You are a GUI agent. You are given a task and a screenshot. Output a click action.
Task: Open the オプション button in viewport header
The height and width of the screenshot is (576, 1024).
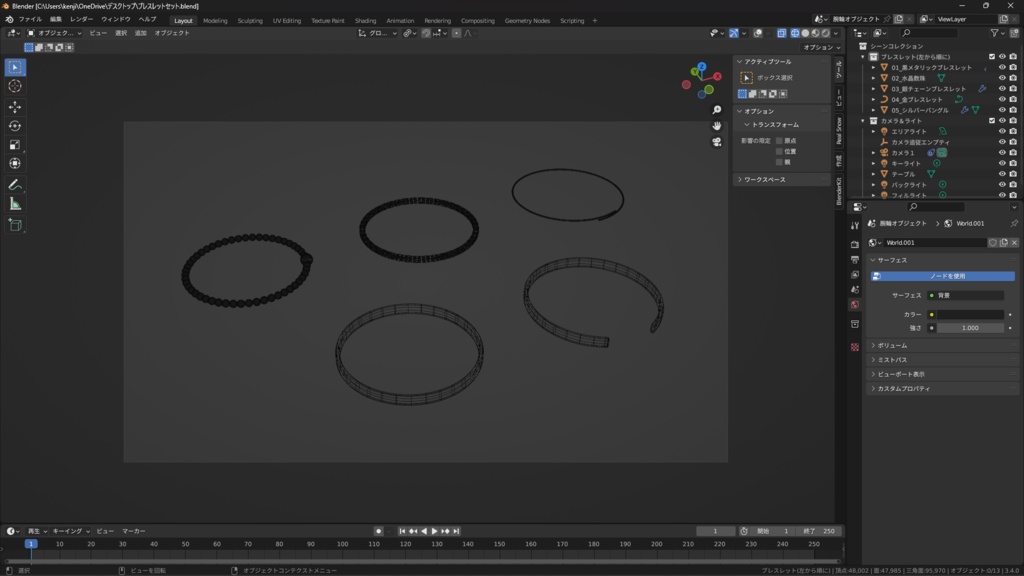[820, 47]
